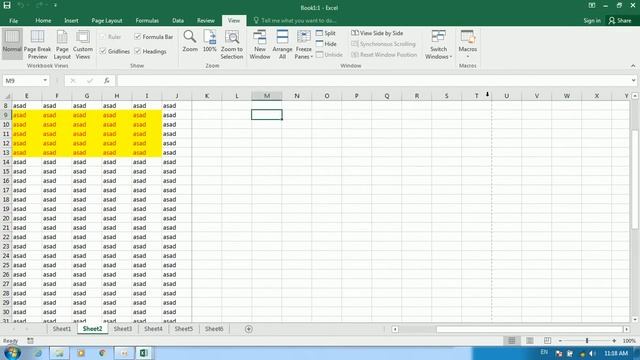Click Page Layout icon in status bar
This screenshot has height=360, width=640.
click(530, 340)
